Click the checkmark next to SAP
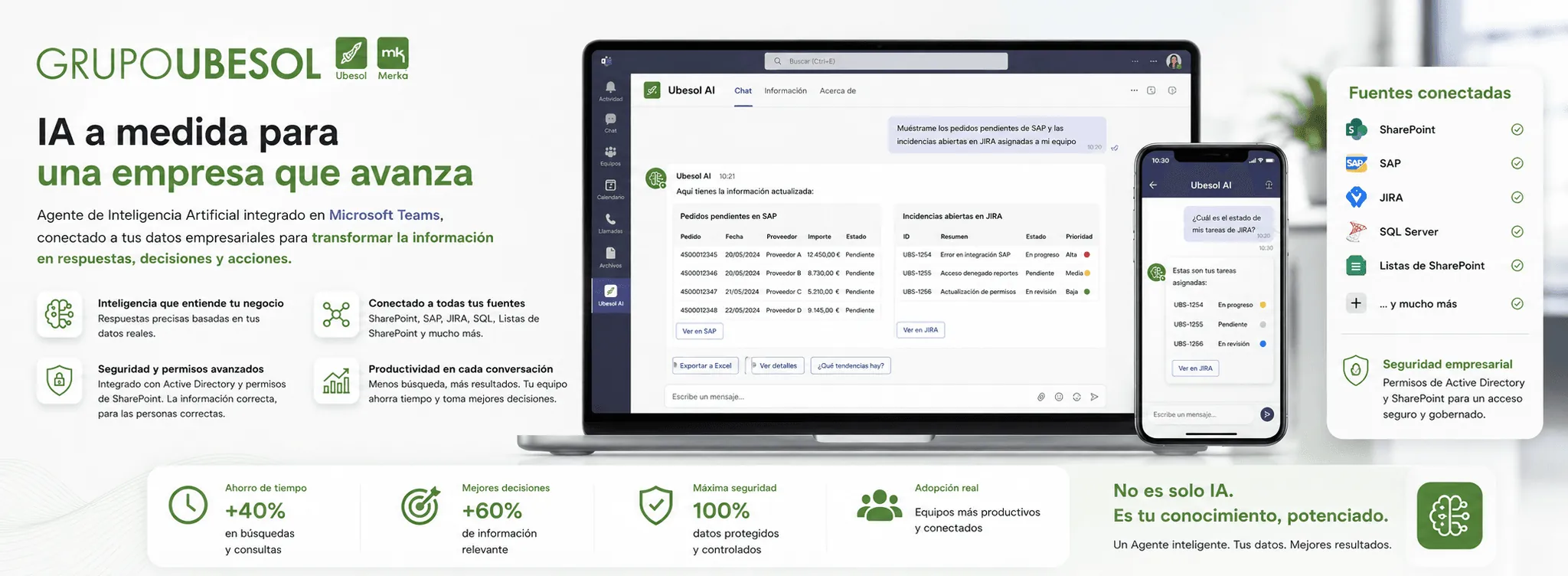1568x576 pixels. tap(1517, 163)
